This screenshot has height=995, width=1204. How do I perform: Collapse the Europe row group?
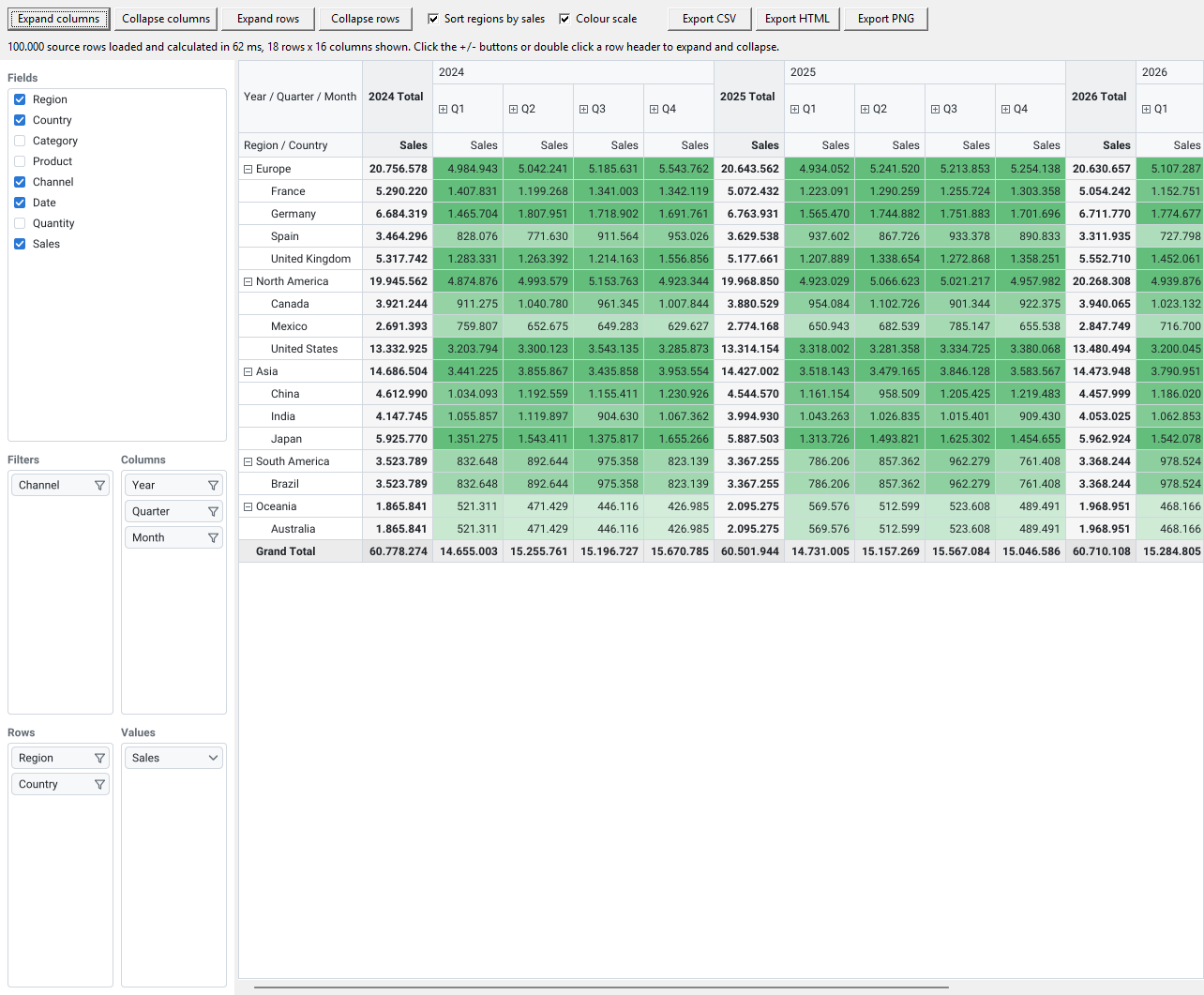(248, 169)
